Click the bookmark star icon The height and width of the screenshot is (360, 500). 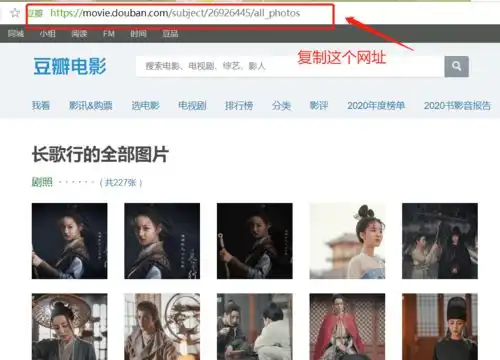click(15, 13)
